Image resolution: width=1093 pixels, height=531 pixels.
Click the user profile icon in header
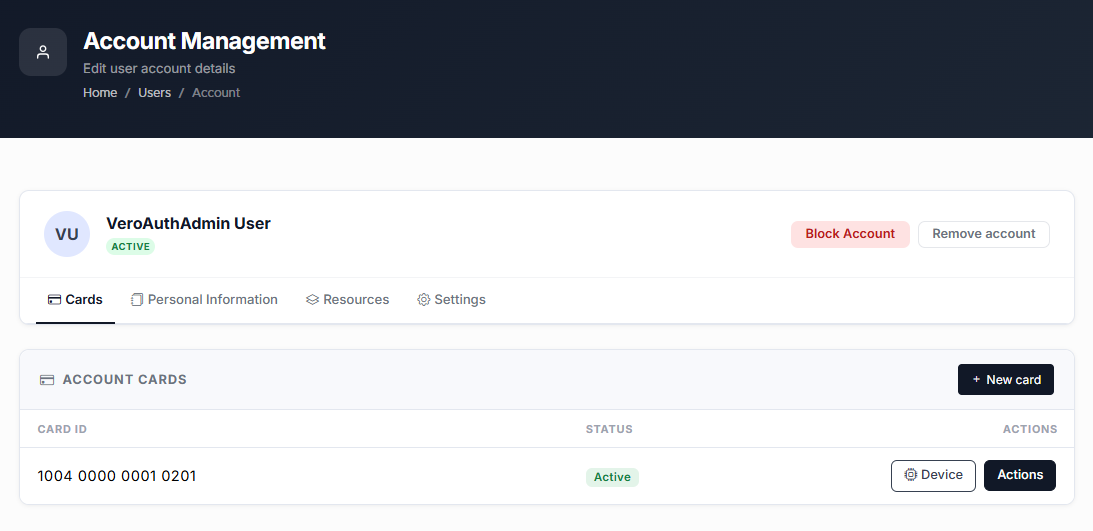[43, 52]
